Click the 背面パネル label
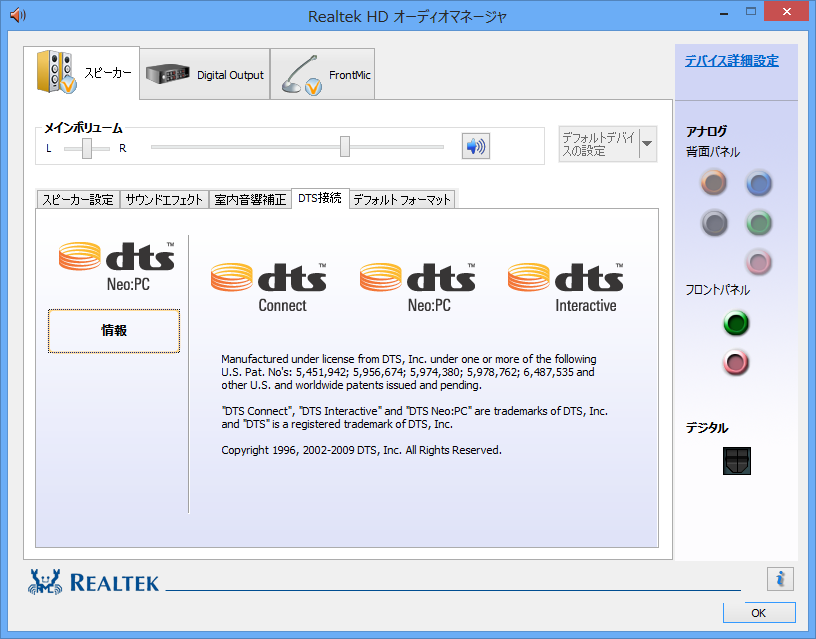Screen dimensions: 816x639 pyautogui.click(x=713, y=152)
